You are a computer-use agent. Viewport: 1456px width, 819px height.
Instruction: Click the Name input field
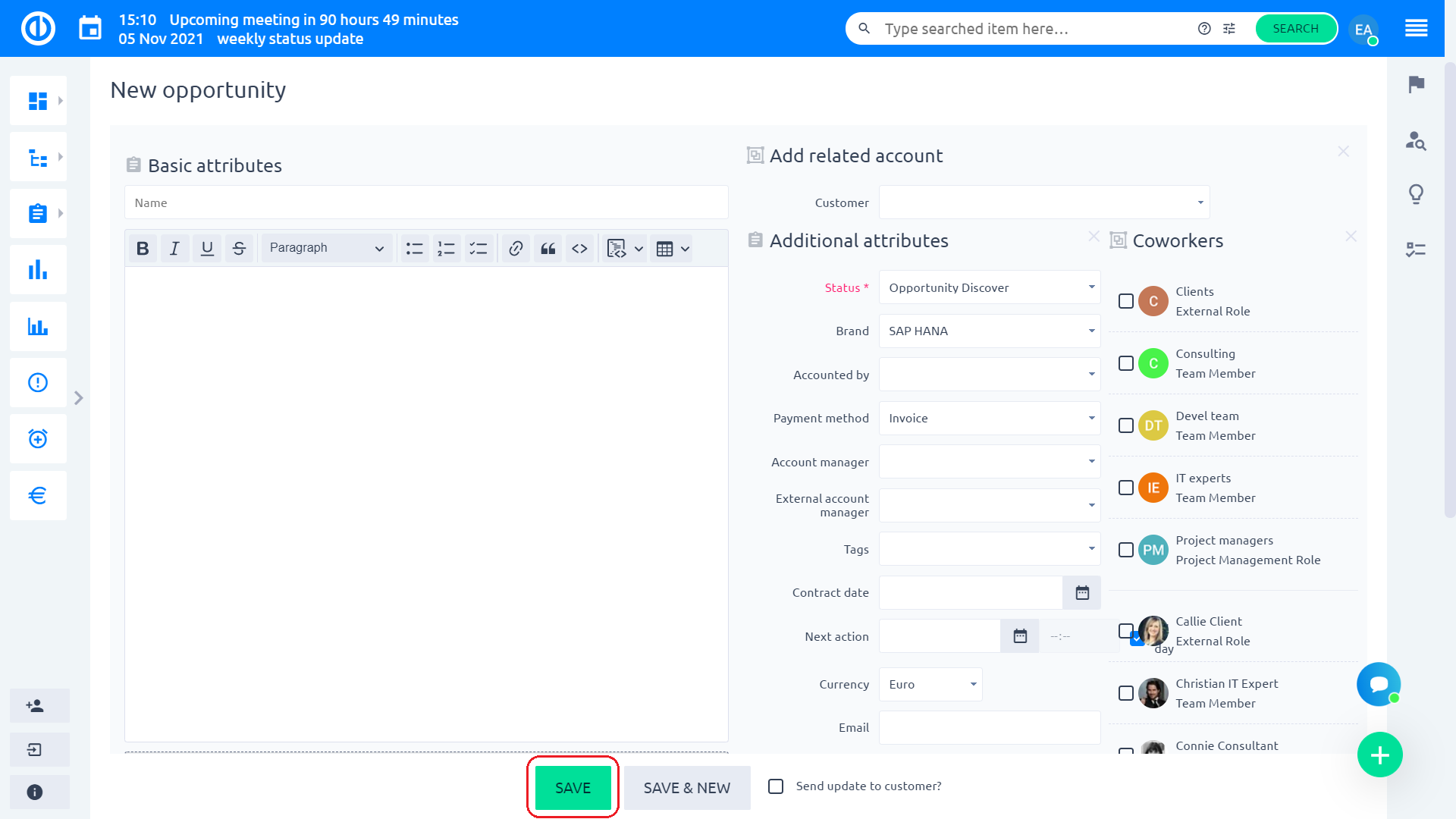coord(426,202)
